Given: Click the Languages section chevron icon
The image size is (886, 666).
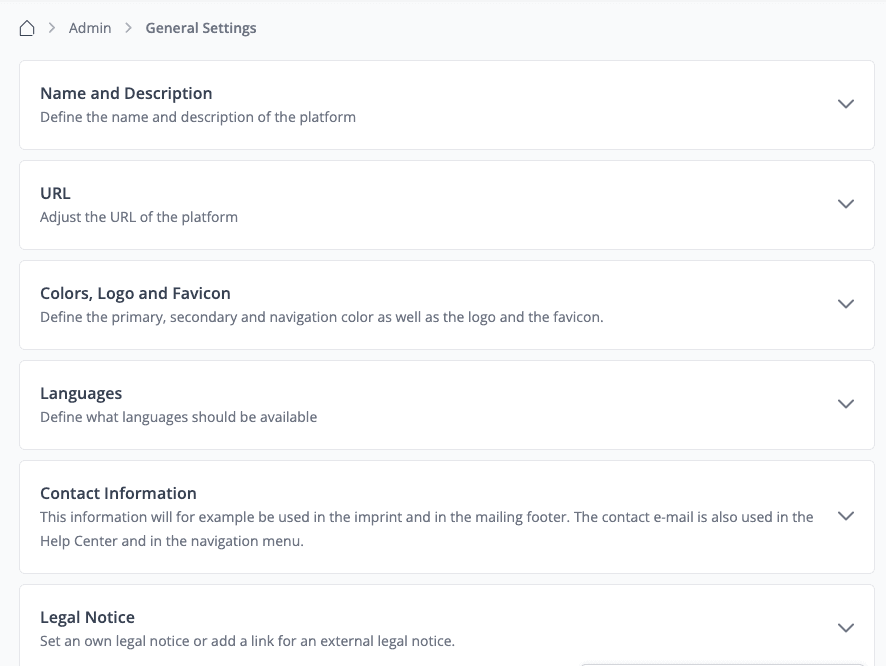Looking at the screenshot, I should [846, 404].
